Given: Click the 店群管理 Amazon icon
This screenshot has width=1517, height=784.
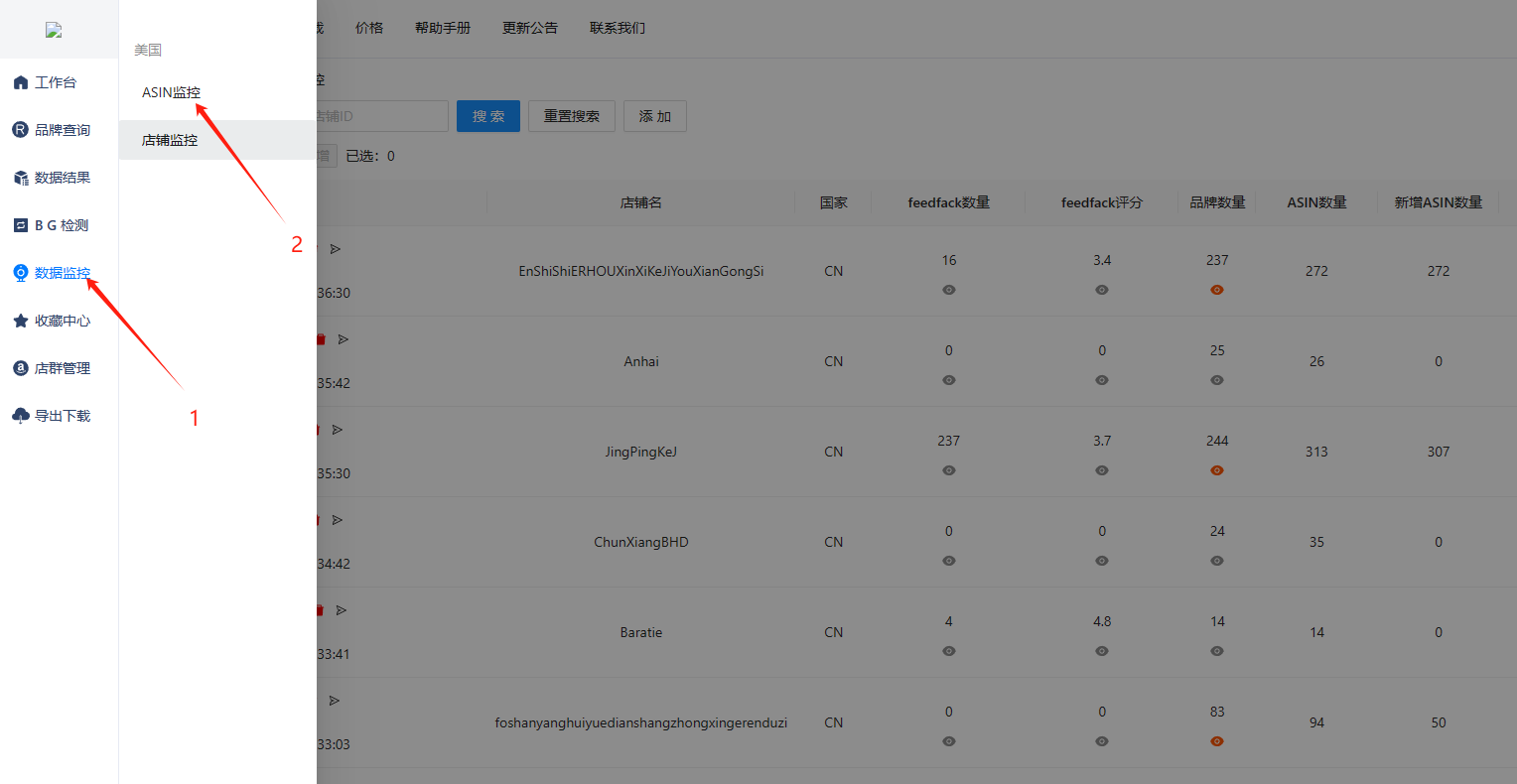Looking at the screenshot, I should (x=21, y=368).
